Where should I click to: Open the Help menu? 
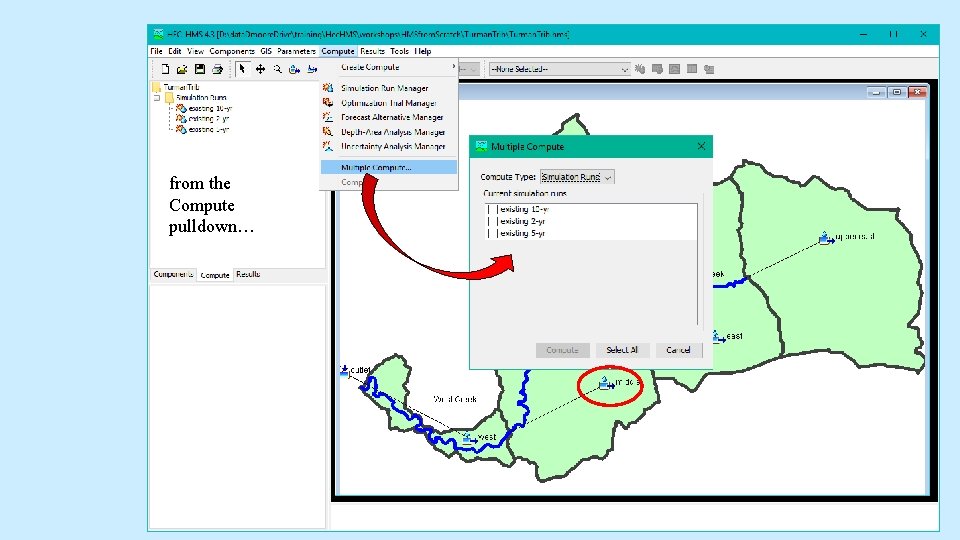pyautogui.click(x=422, y=51)
